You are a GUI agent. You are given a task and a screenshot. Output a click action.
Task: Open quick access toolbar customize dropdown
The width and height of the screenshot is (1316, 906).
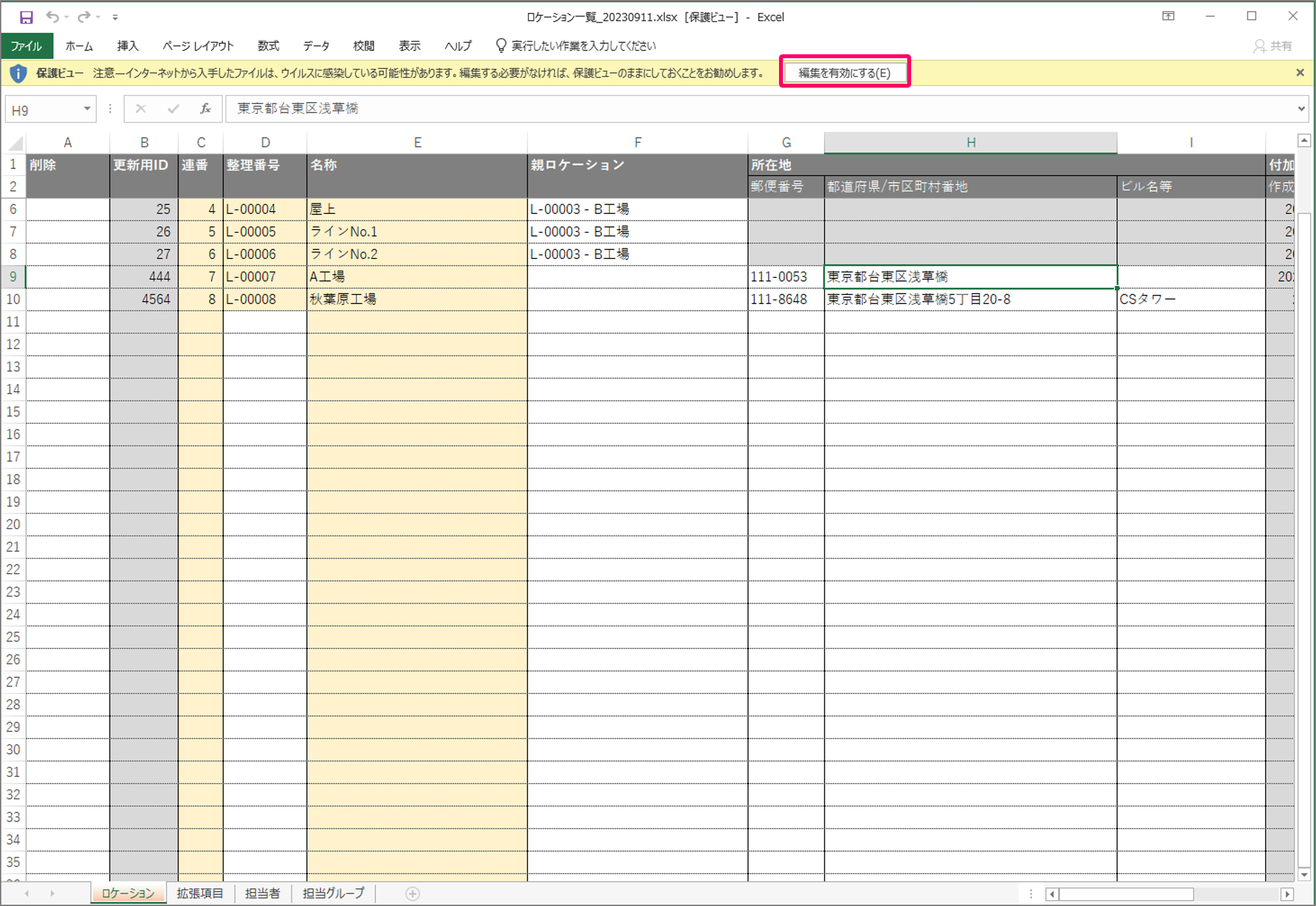pos(115,18)
